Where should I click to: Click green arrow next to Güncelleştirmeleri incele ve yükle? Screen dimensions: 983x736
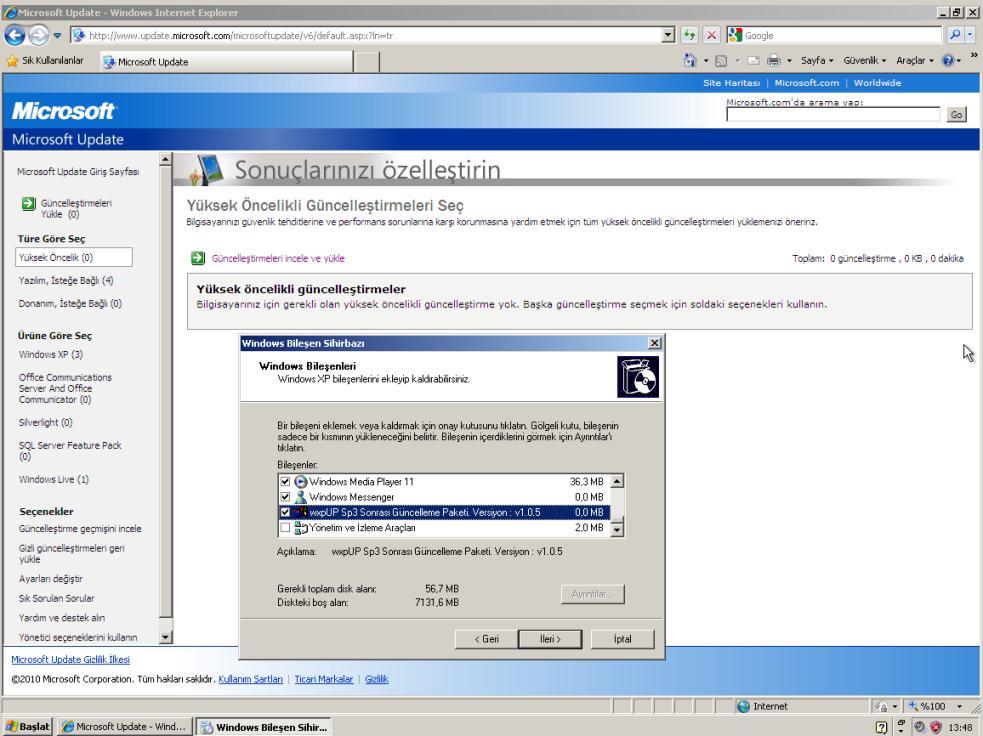pos(197,258)
